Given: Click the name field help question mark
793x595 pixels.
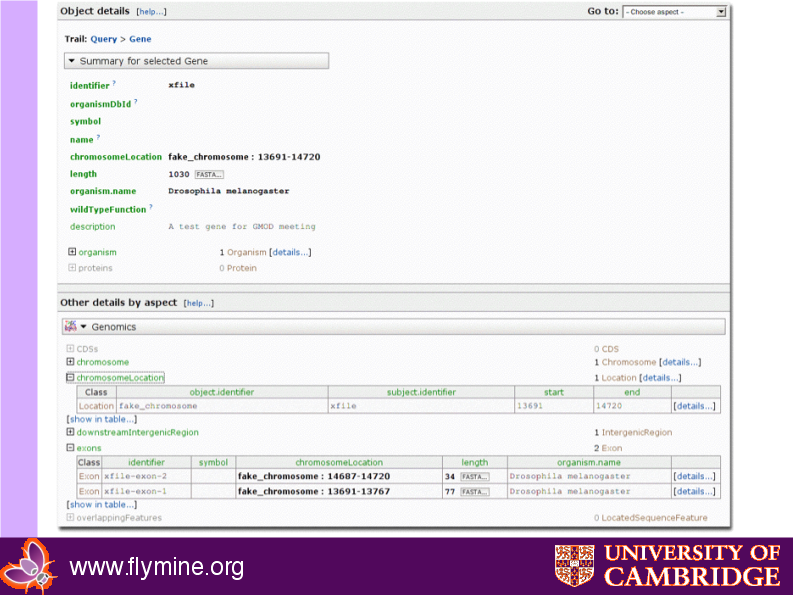Looking at the screenshot, I should [x=98, y=137].
